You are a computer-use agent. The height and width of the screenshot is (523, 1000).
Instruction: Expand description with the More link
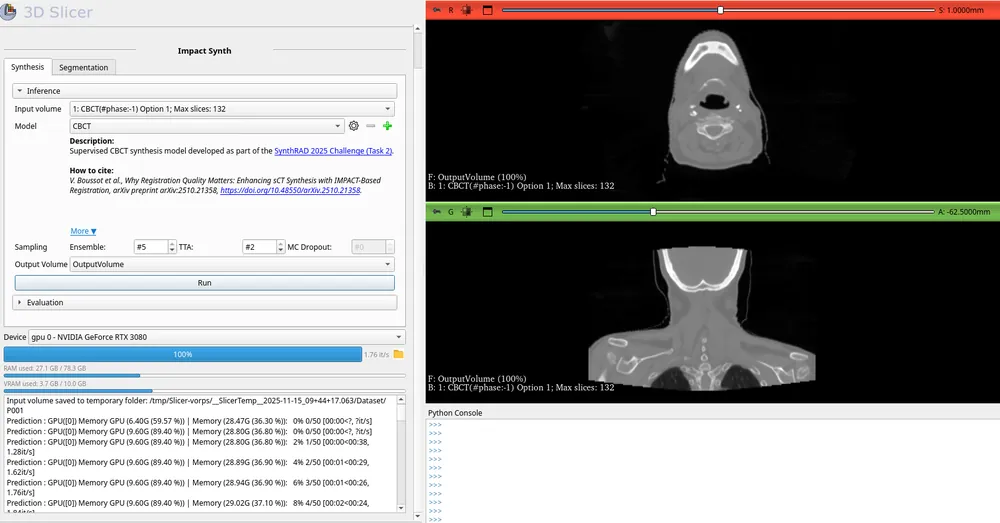(83, 231)
